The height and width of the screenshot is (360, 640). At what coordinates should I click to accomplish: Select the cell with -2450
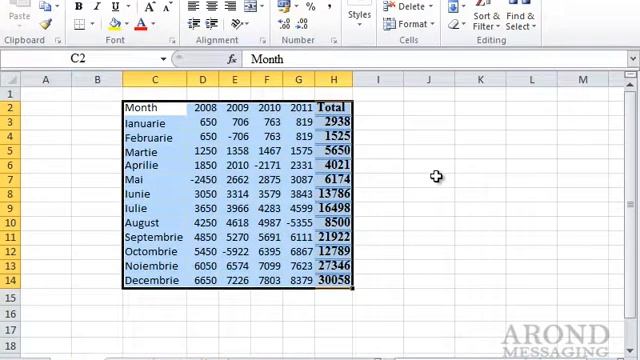point(203,180)
